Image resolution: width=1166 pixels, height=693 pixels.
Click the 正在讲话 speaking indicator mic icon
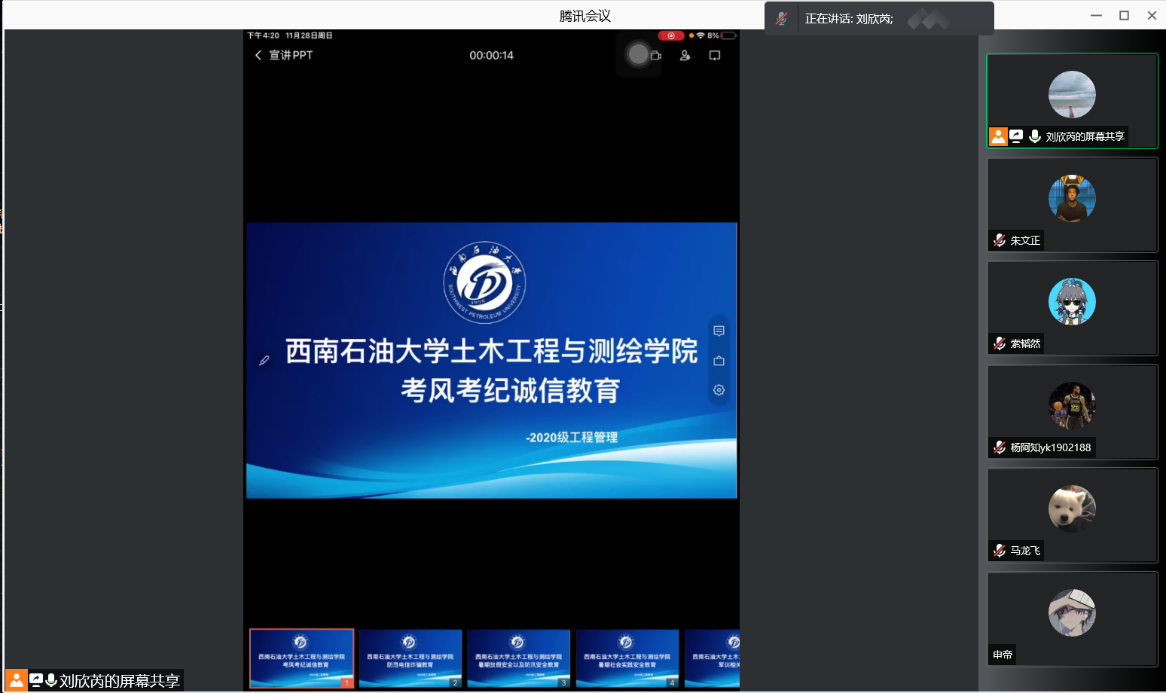click(x=782, y=19)
